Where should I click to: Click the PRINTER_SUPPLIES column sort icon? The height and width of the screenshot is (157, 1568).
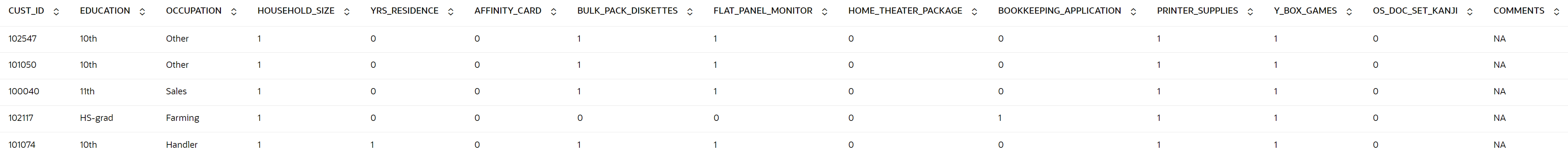click(1250, 11)
